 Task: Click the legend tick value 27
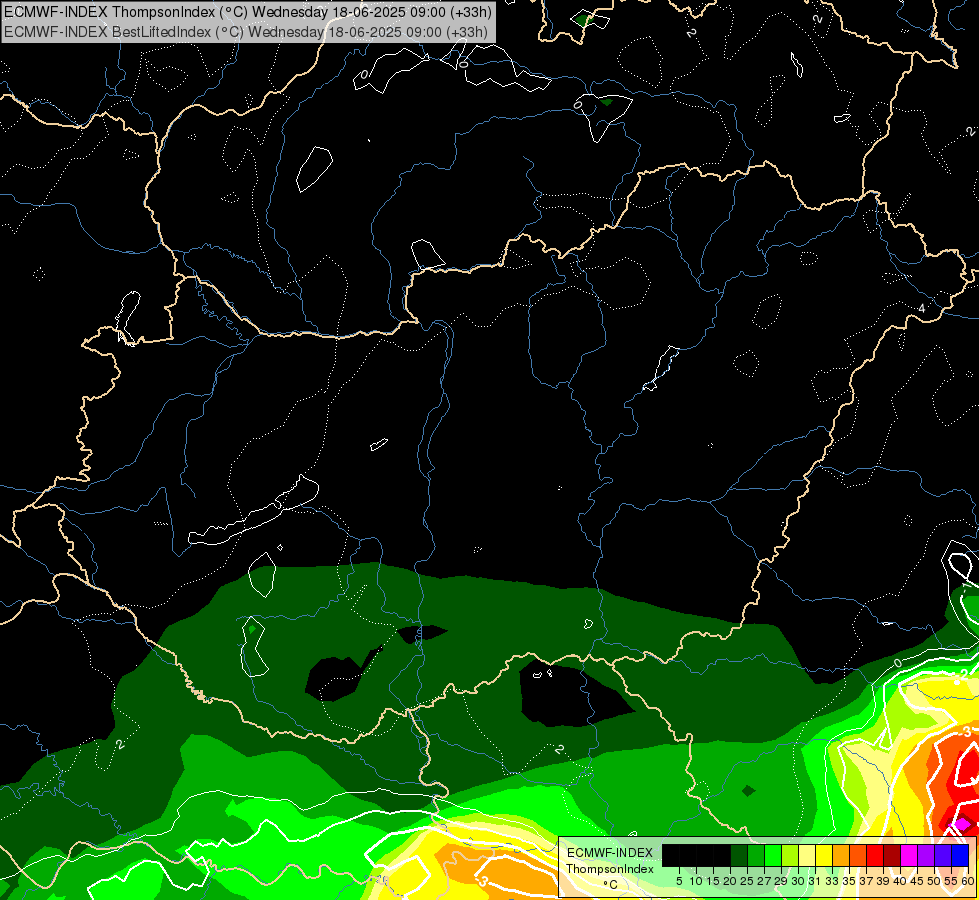pyautogui.click(x=764, y=881)
